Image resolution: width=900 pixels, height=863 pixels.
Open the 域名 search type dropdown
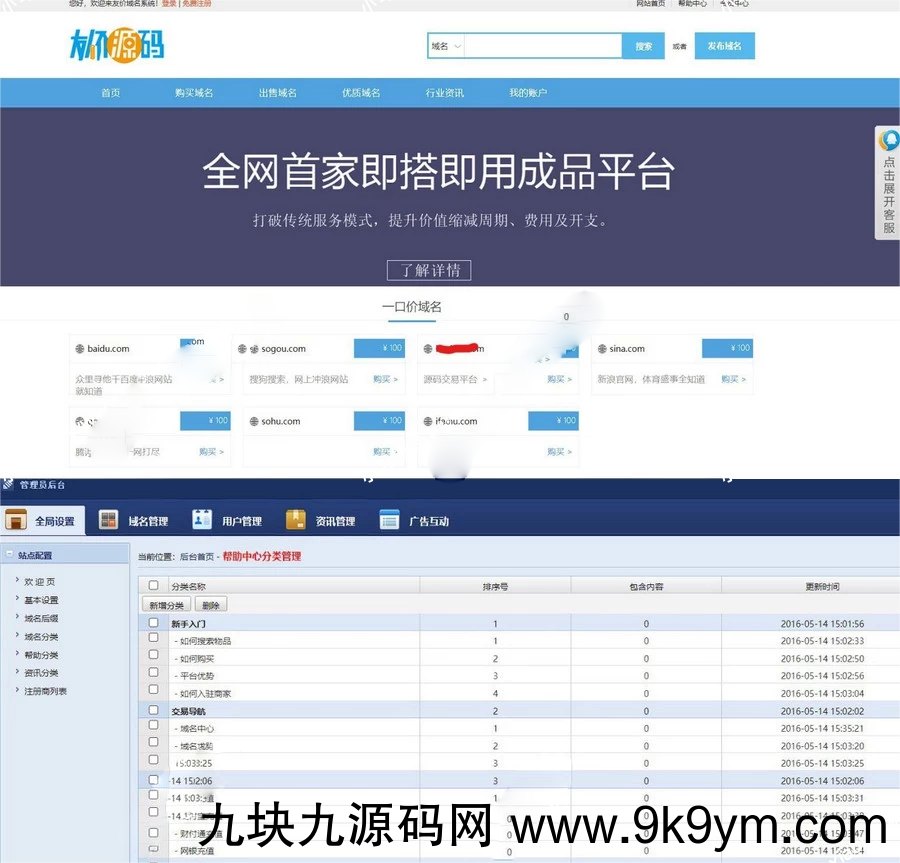pos(446,46)
